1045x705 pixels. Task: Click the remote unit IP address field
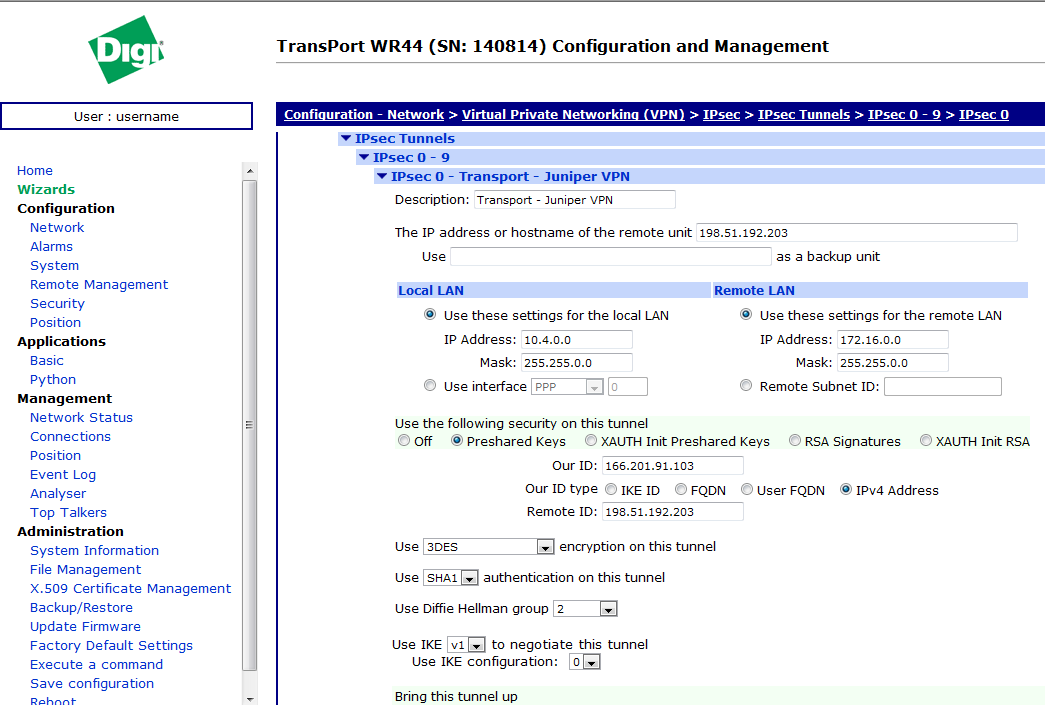[856, 233]
